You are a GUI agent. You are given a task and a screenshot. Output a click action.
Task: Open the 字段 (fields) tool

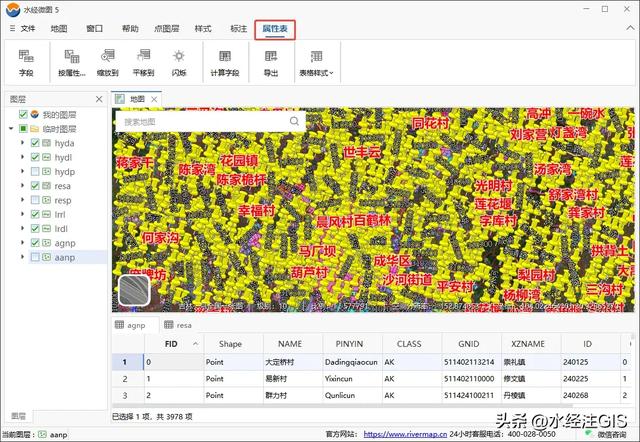[26, 63]
